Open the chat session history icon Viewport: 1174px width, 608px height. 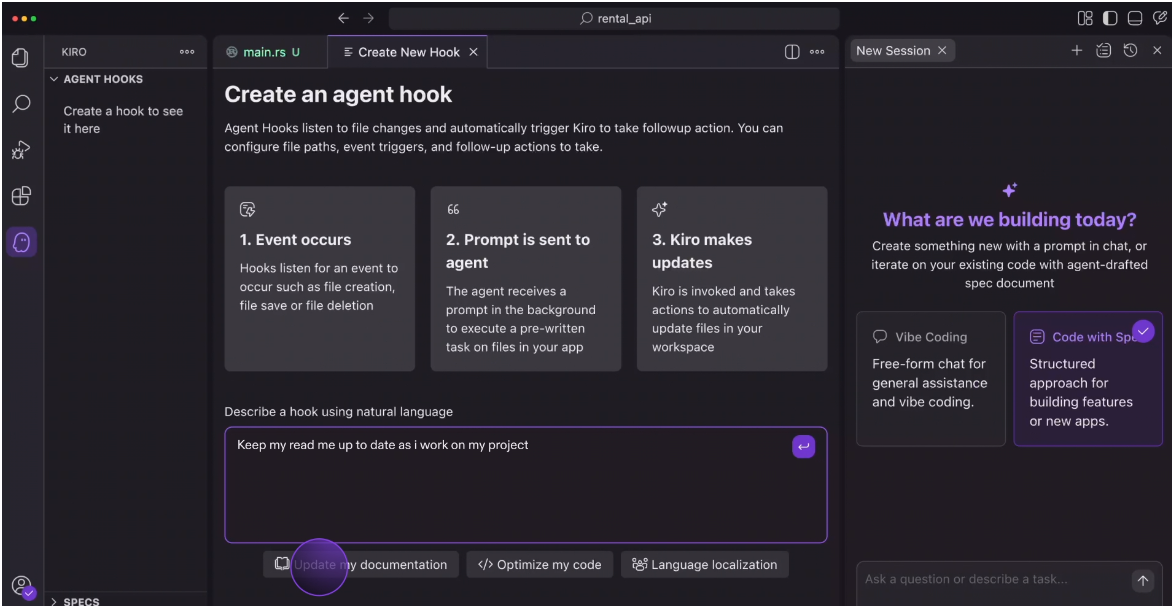[1131, 50]
